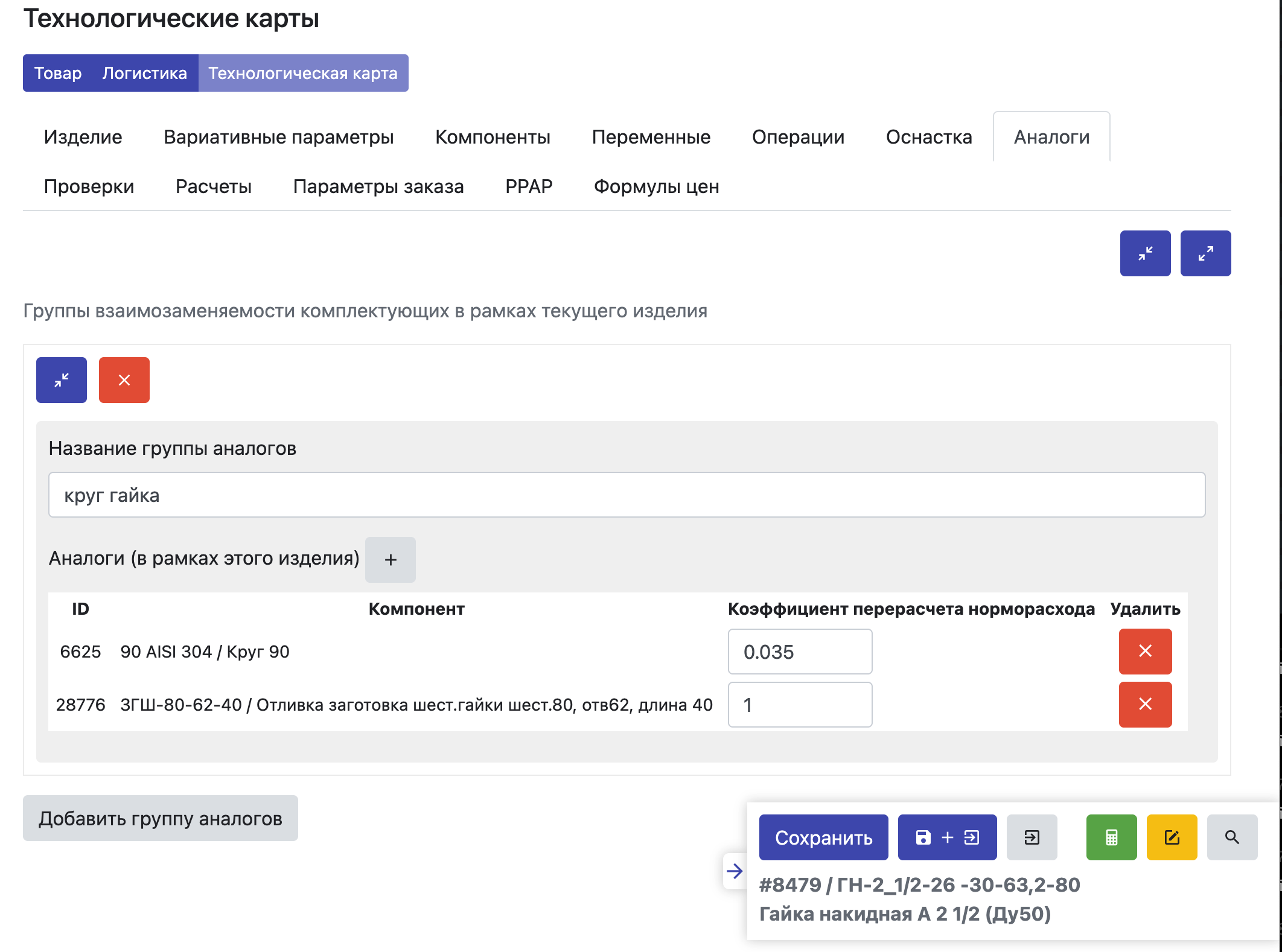Open the Операции tab
1282x952 pixels.
tap(798, 137)
